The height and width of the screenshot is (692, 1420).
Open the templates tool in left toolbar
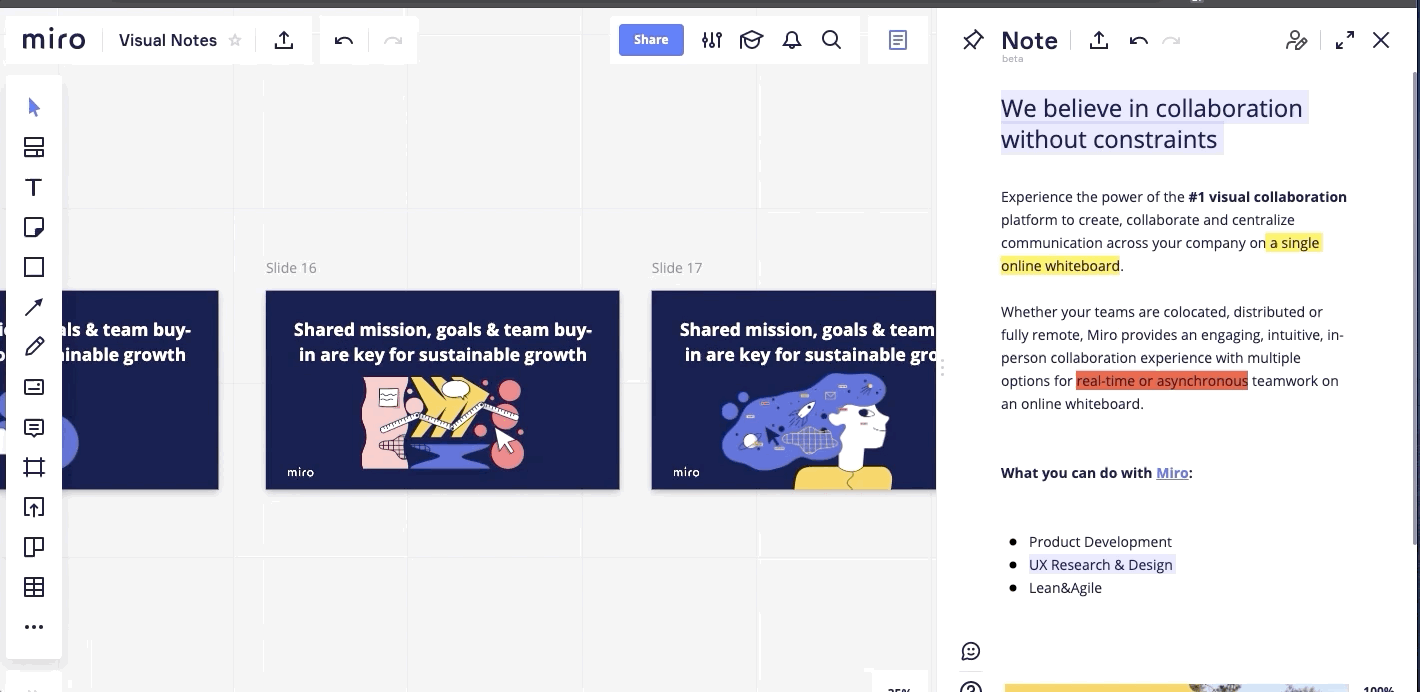(34, 147)
